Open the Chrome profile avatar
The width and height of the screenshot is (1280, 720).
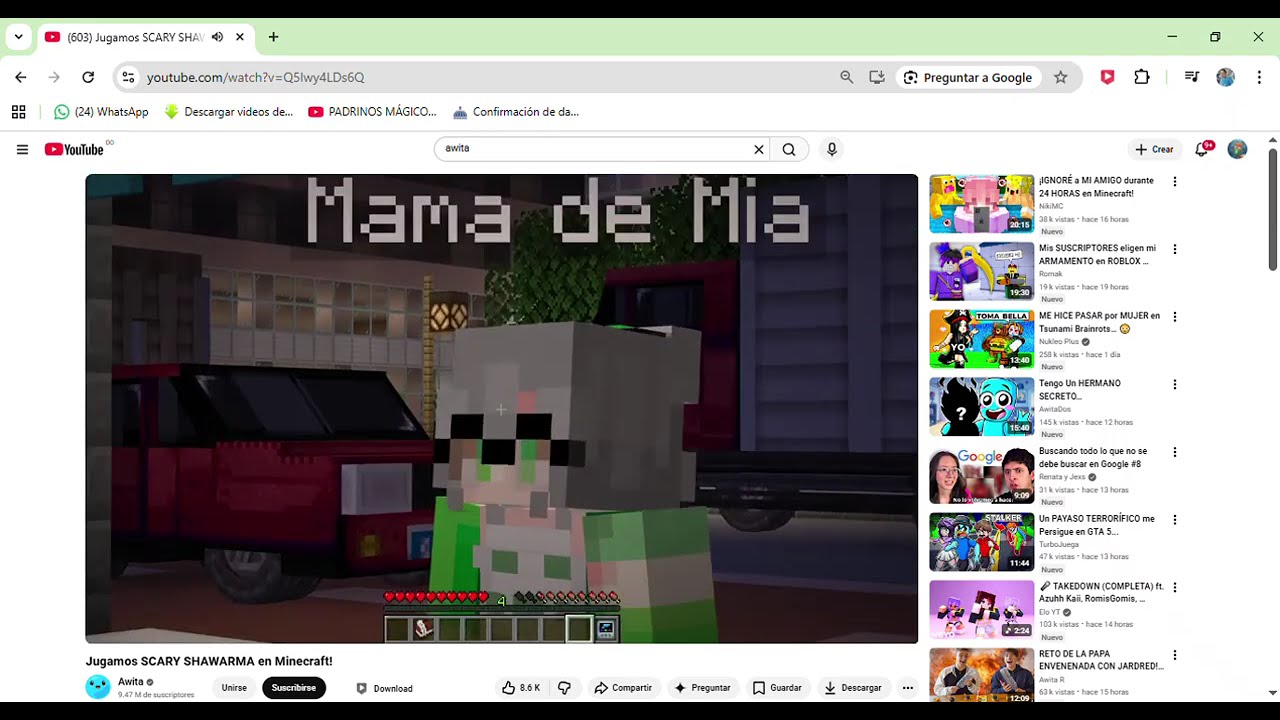tap(1225, 77)
